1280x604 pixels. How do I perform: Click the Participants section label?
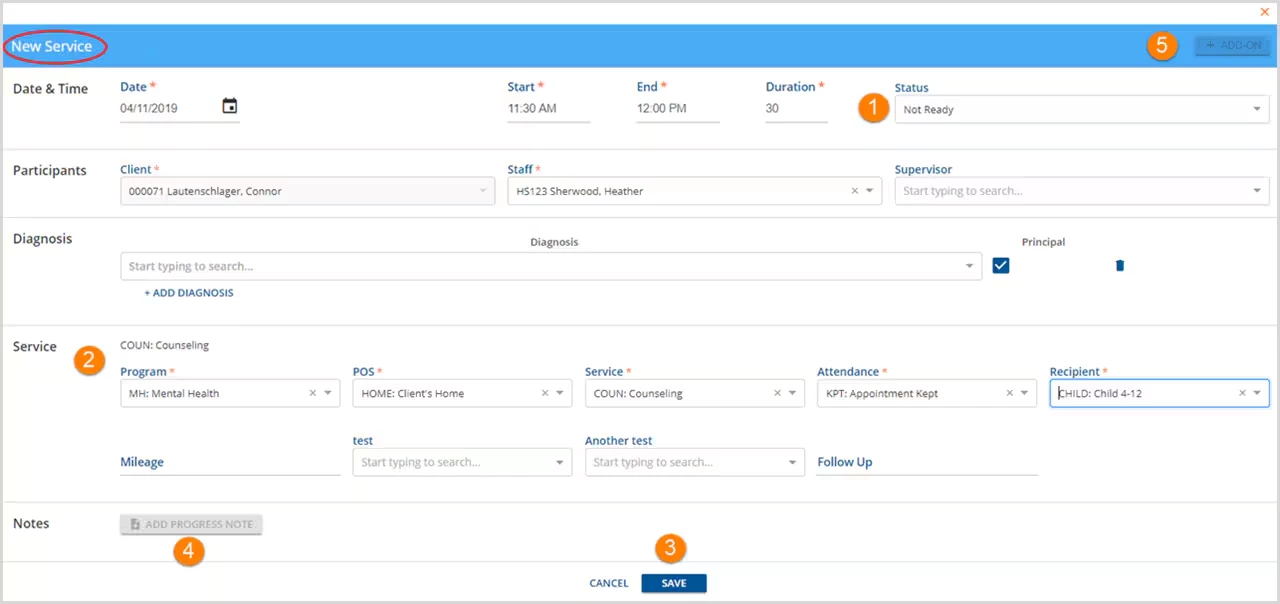tap(50, 171)
